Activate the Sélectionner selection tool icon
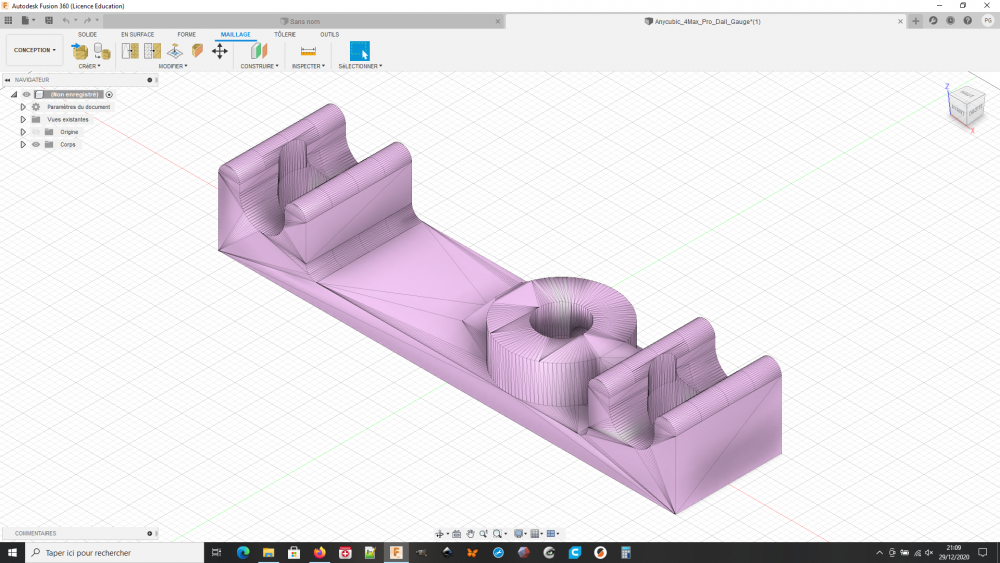The width and height of the screenshot is (1000, 563). coord(359,50)
